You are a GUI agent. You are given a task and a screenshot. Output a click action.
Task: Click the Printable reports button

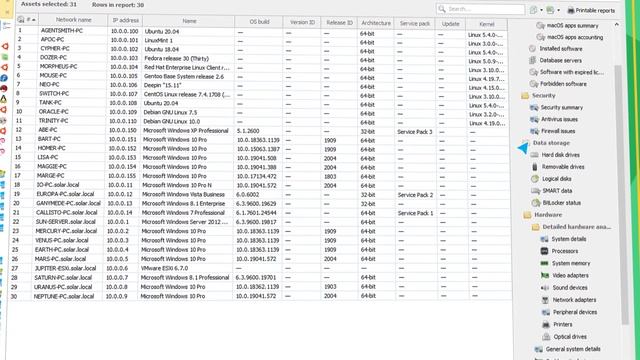coord(591,10)
